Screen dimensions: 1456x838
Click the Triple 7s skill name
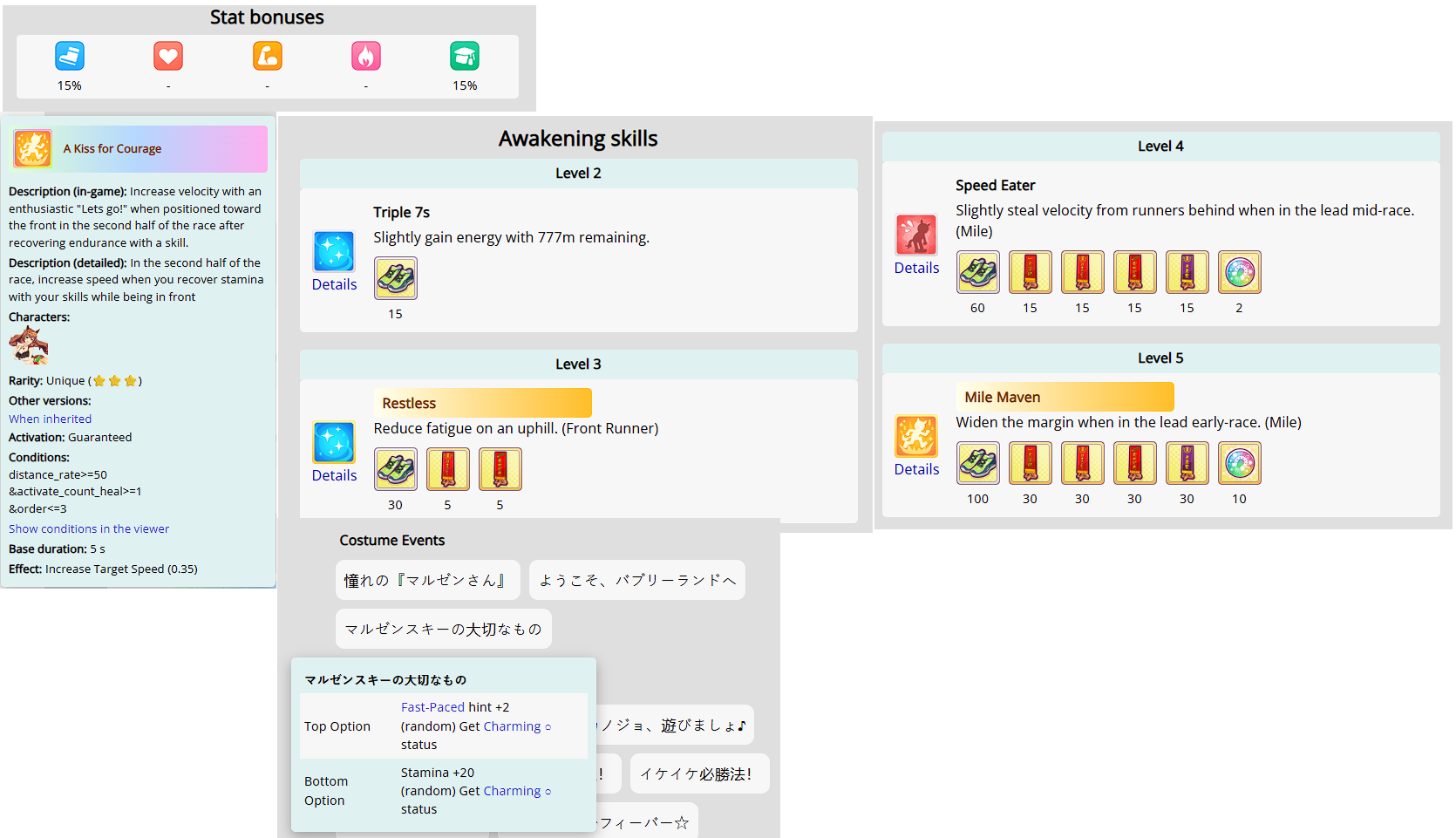[x=402, y=212]
